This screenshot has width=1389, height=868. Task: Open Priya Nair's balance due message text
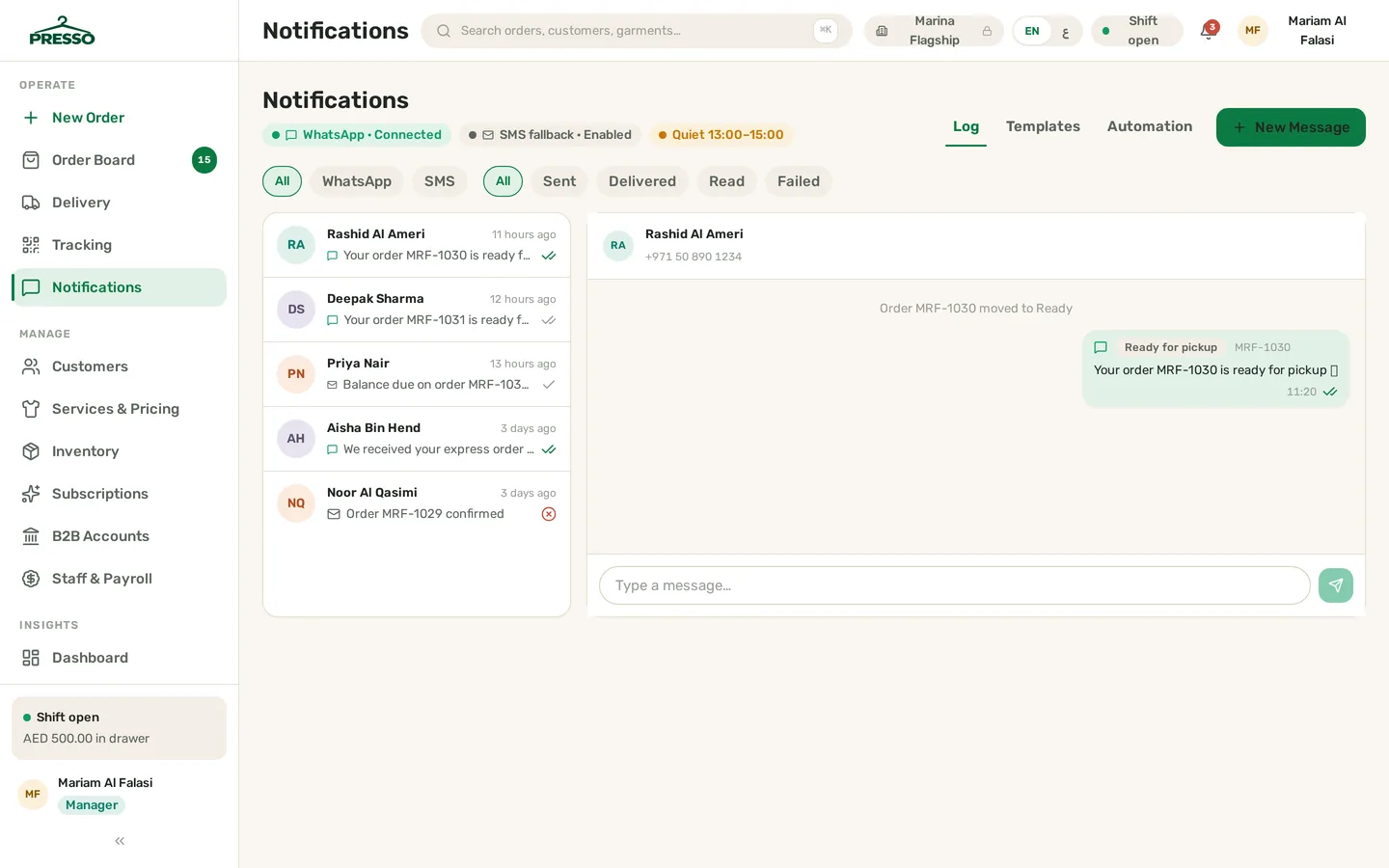pyautogui.click(x=436, y=385)
